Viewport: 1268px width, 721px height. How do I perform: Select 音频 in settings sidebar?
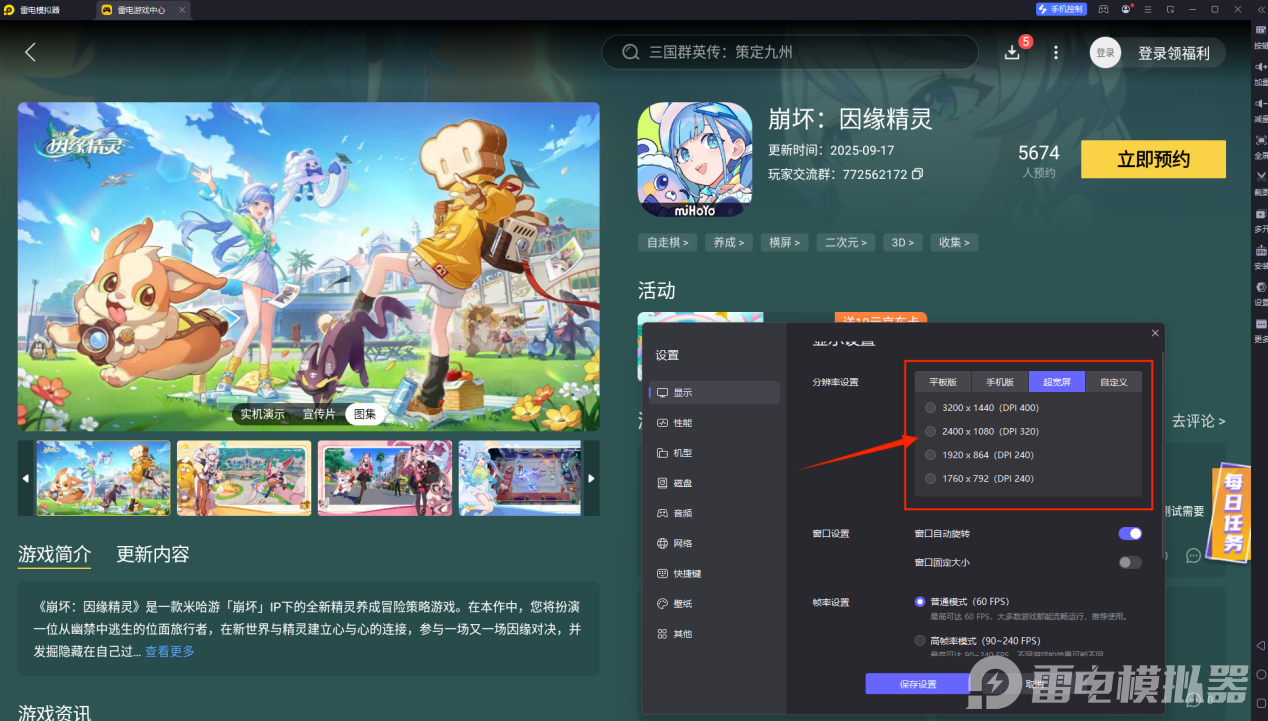713,513
